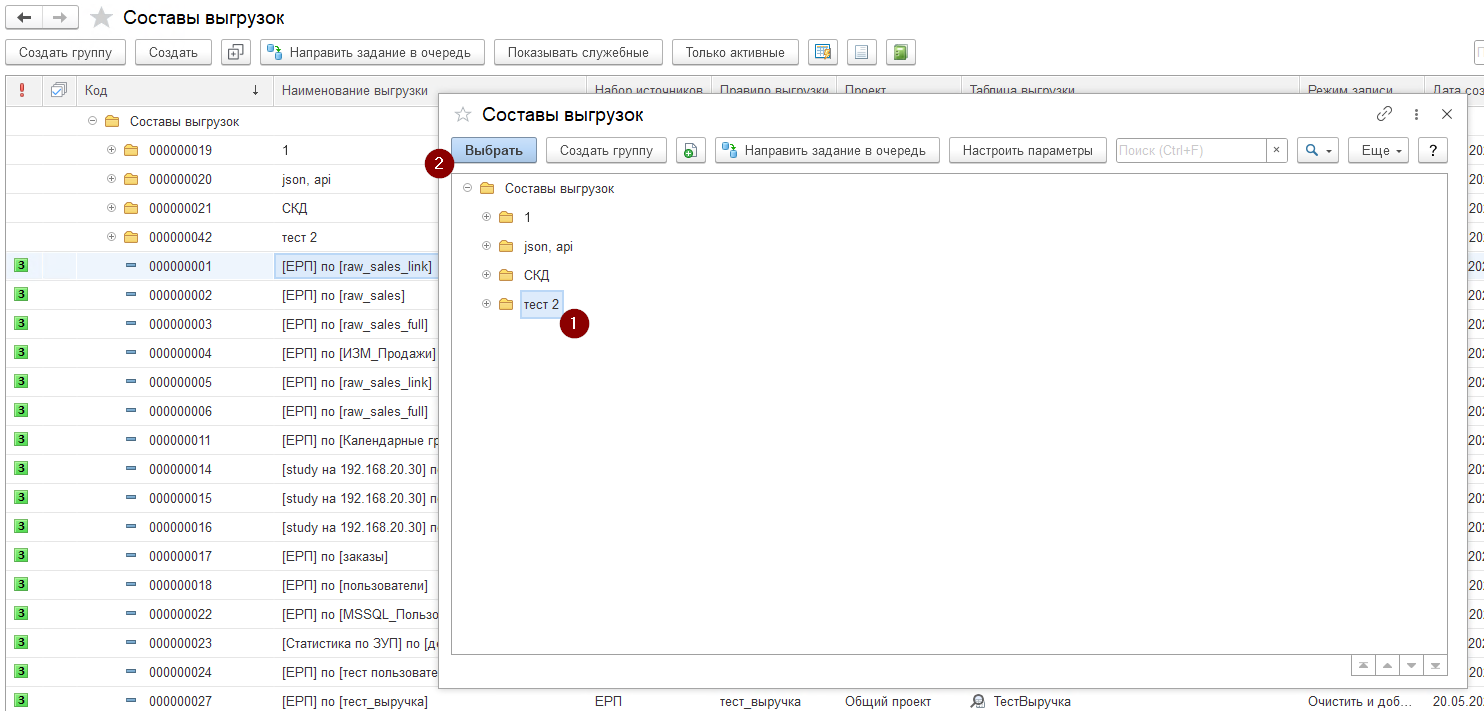Screen dimensions: 1484x711
Task: Click the back navigation arrow
Action: [x=24, y=18]
